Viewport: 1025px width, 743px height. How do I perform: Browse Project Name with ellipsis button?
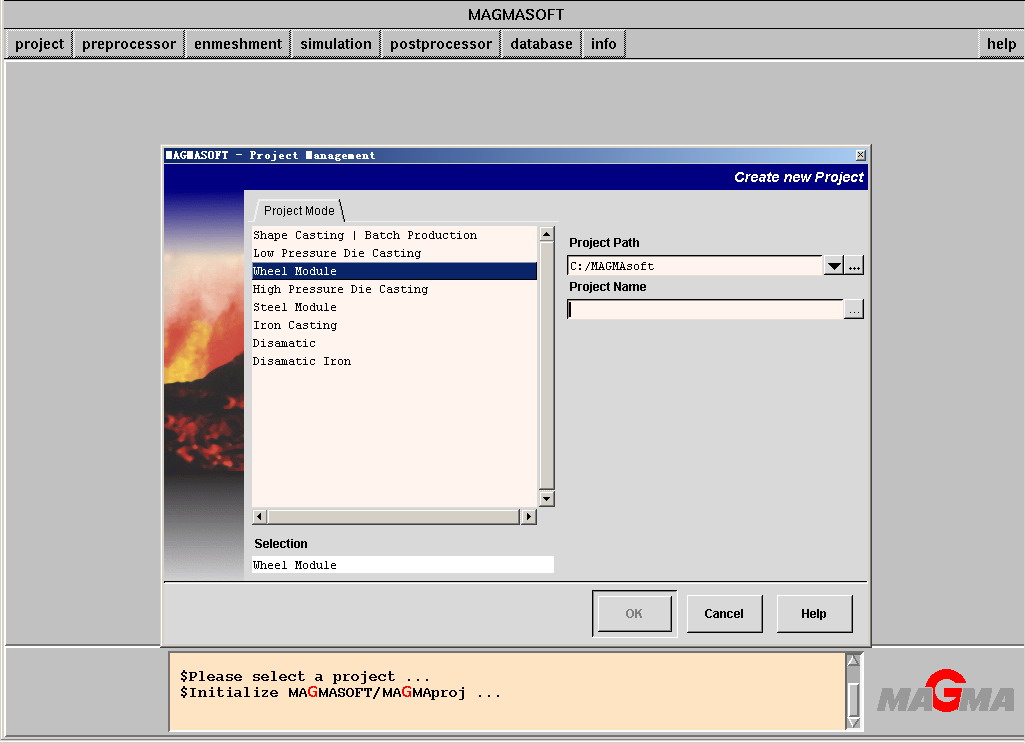854,309
